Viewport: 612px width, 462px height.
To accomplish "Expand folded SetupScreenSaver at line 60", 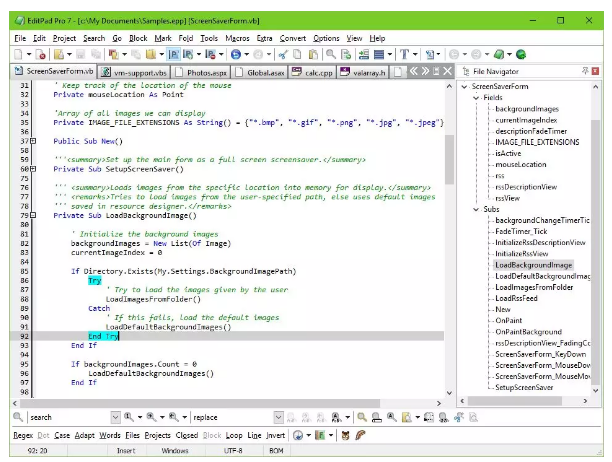I will [x=33, y=169].
